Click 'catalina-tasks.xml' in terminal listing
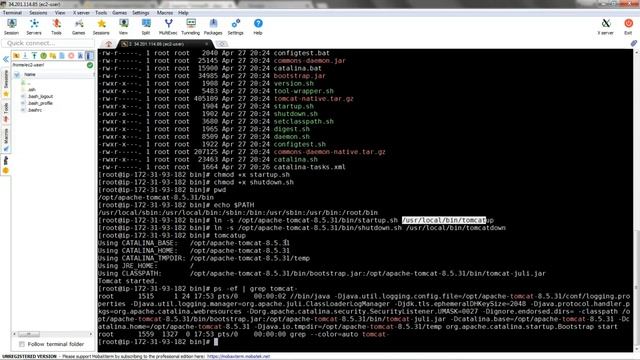 coord(309,167)
